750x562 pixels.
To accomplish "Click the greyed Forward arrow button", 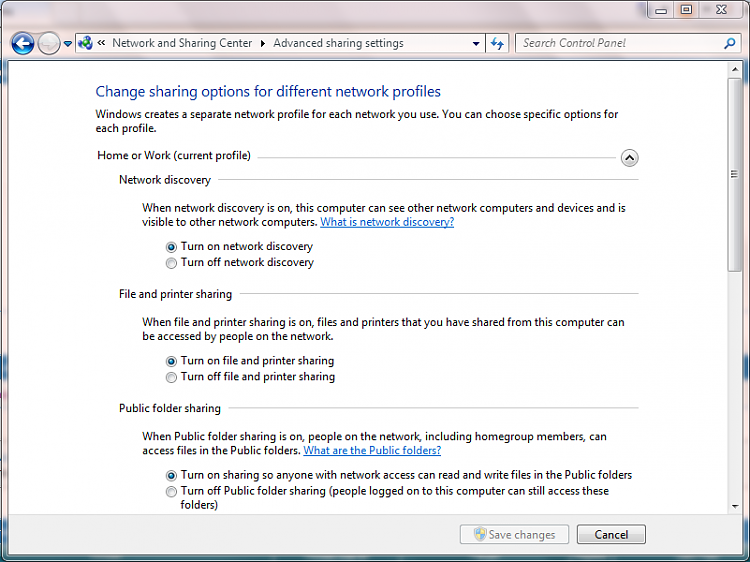I will [49, 44].
